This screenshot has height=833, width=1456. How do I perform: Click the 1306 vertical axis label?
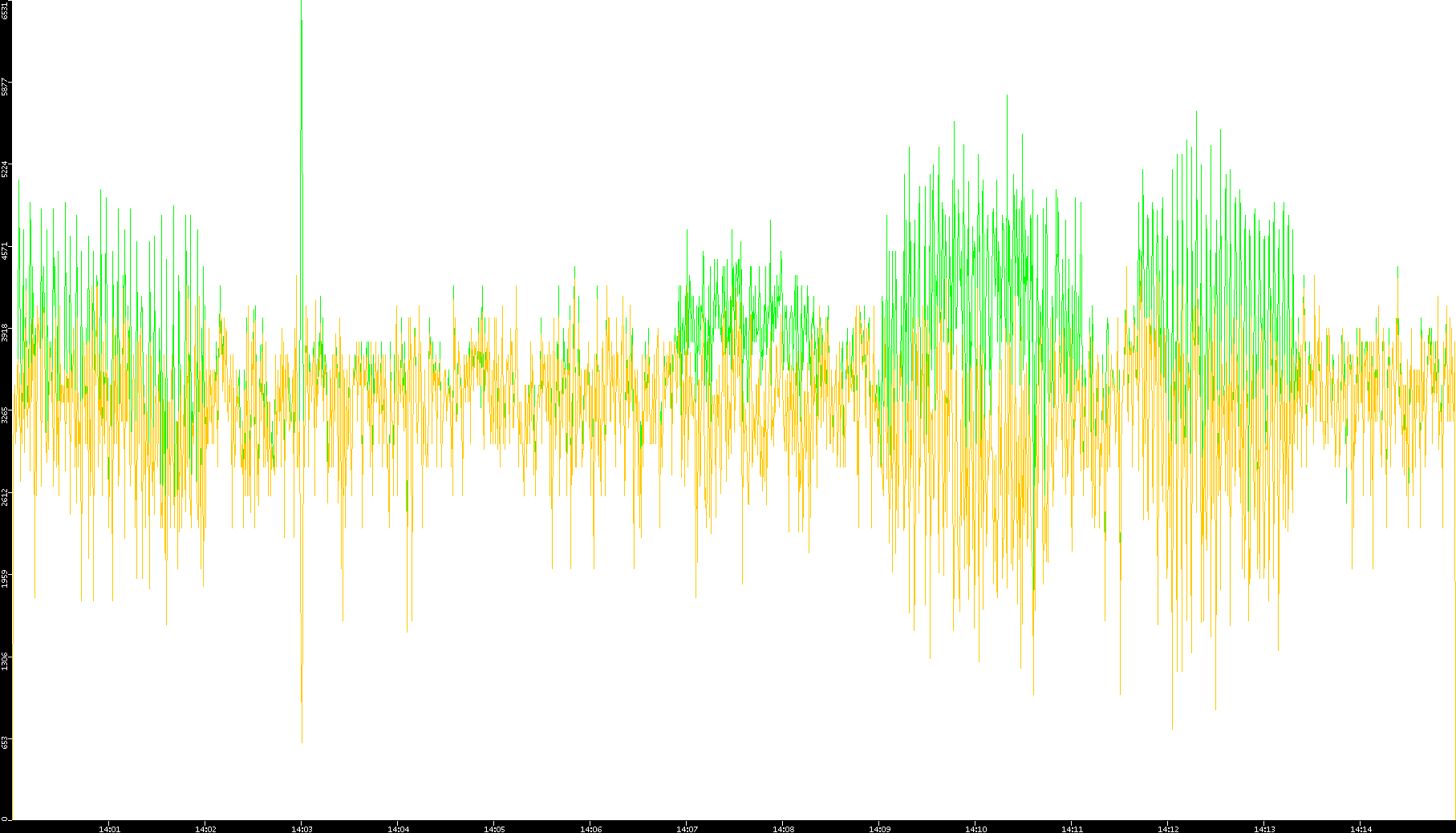tap(5, 661)
